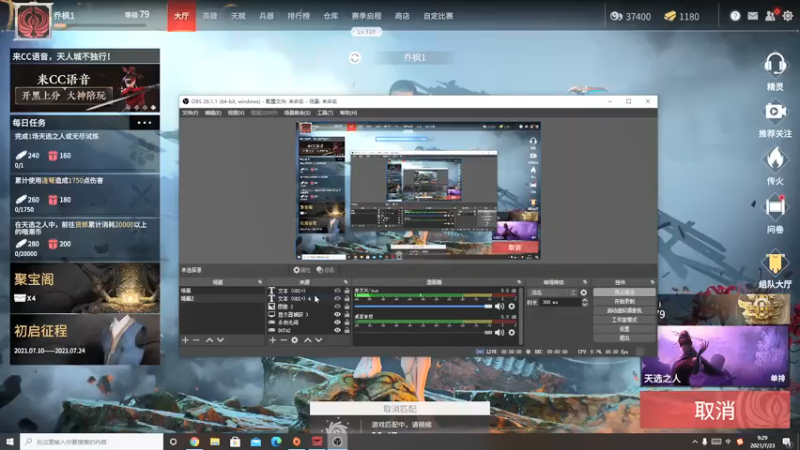Undock the controls panel via header icon

coord(652,282)
